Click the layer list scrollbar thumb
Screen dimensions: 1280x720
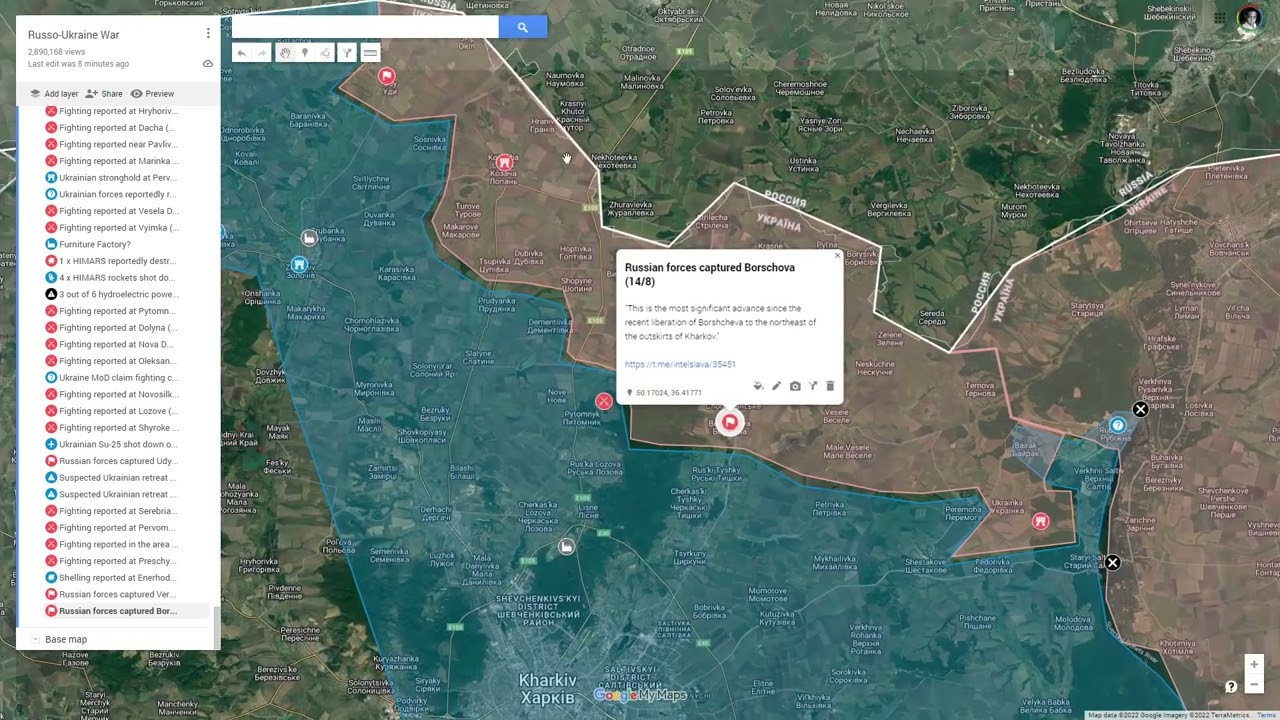216,626
